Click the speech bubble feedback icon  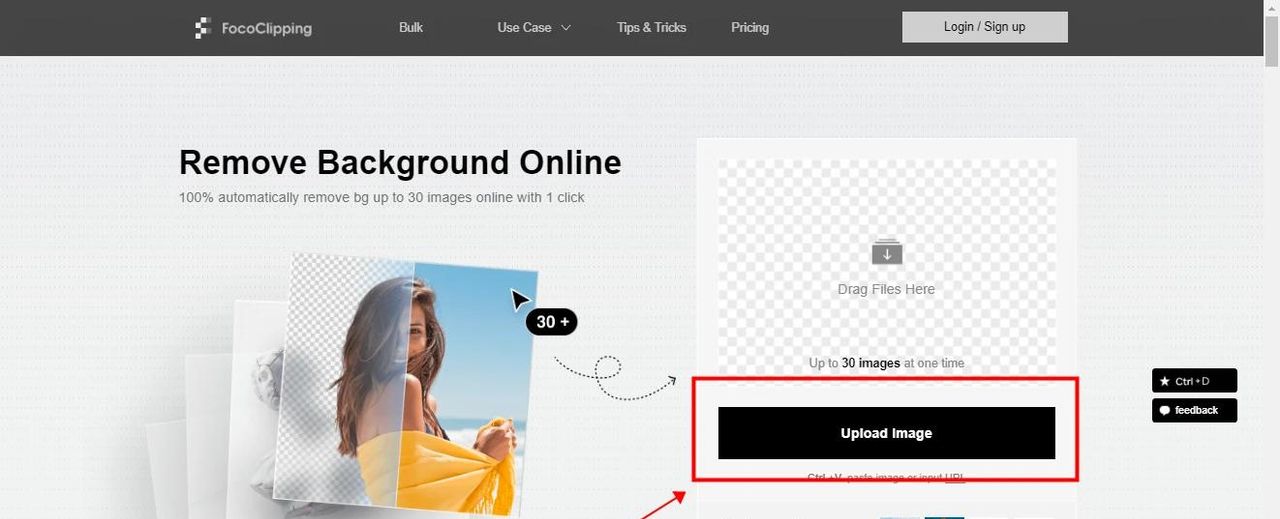pos(1164,410)
